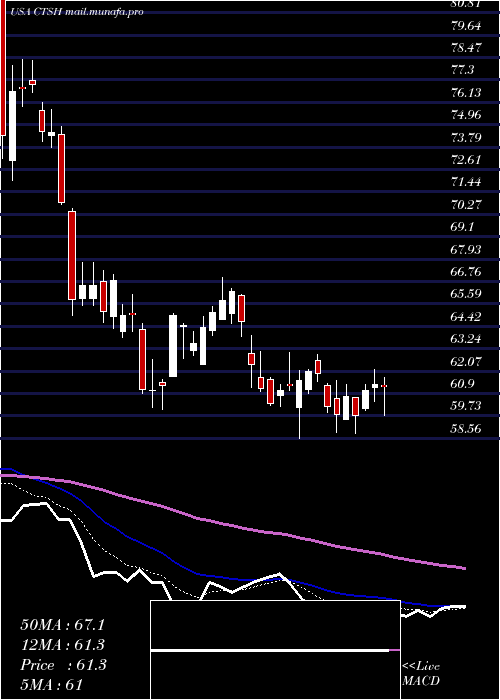Viewport: 500px width, 700px height.
Task: Click the '50MA : 67.1' readout
Action: click(x=62, y=625)
